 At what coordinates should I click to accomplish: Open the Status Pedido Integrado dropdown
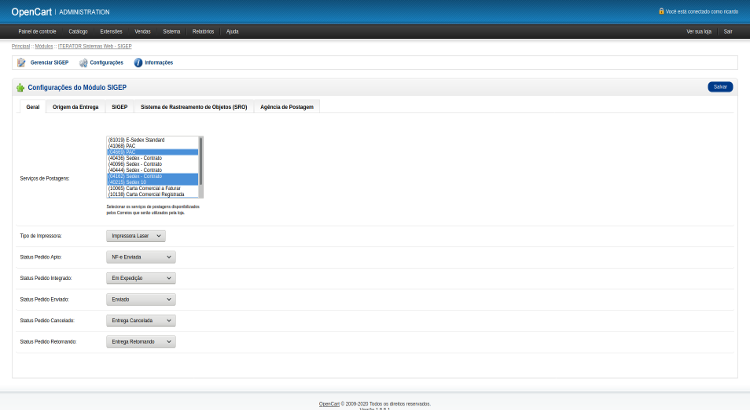(141, 278)
